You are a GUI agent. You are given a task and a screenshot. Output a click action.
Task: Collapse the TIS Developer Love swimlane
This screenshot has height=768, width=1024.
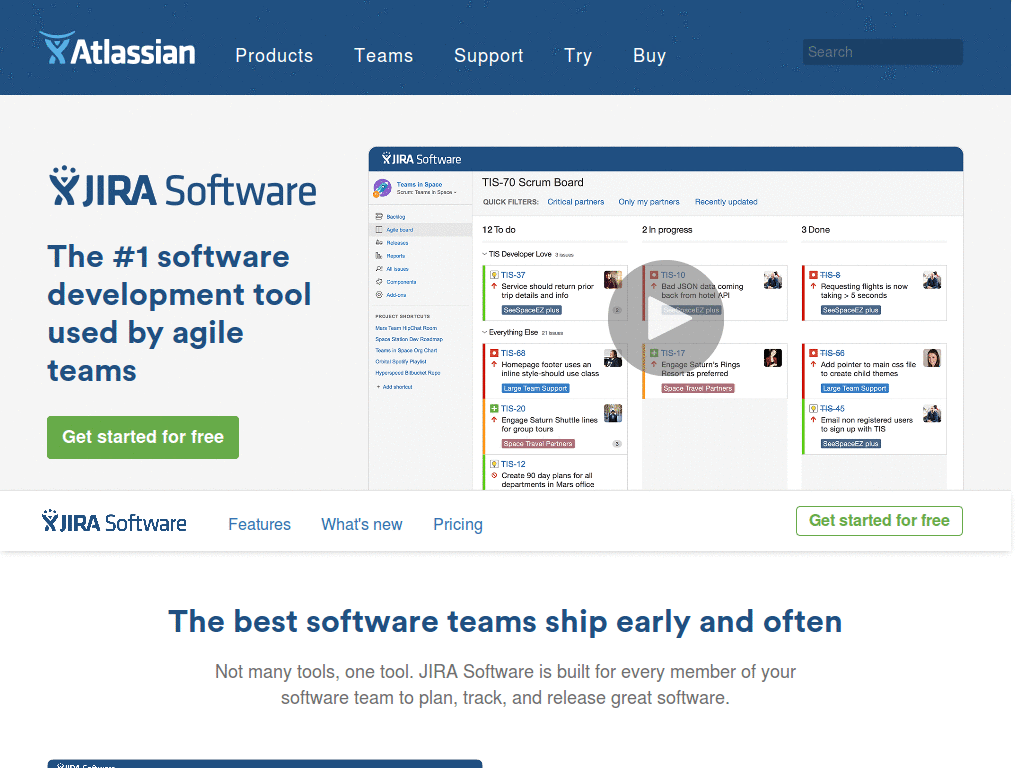pos(485,254)
